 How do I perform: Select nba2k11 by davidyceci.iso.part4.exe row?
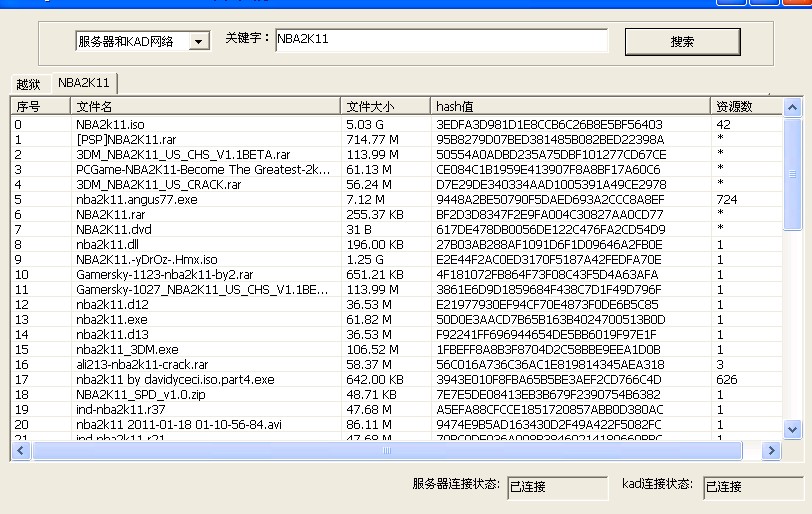point(397,379)
